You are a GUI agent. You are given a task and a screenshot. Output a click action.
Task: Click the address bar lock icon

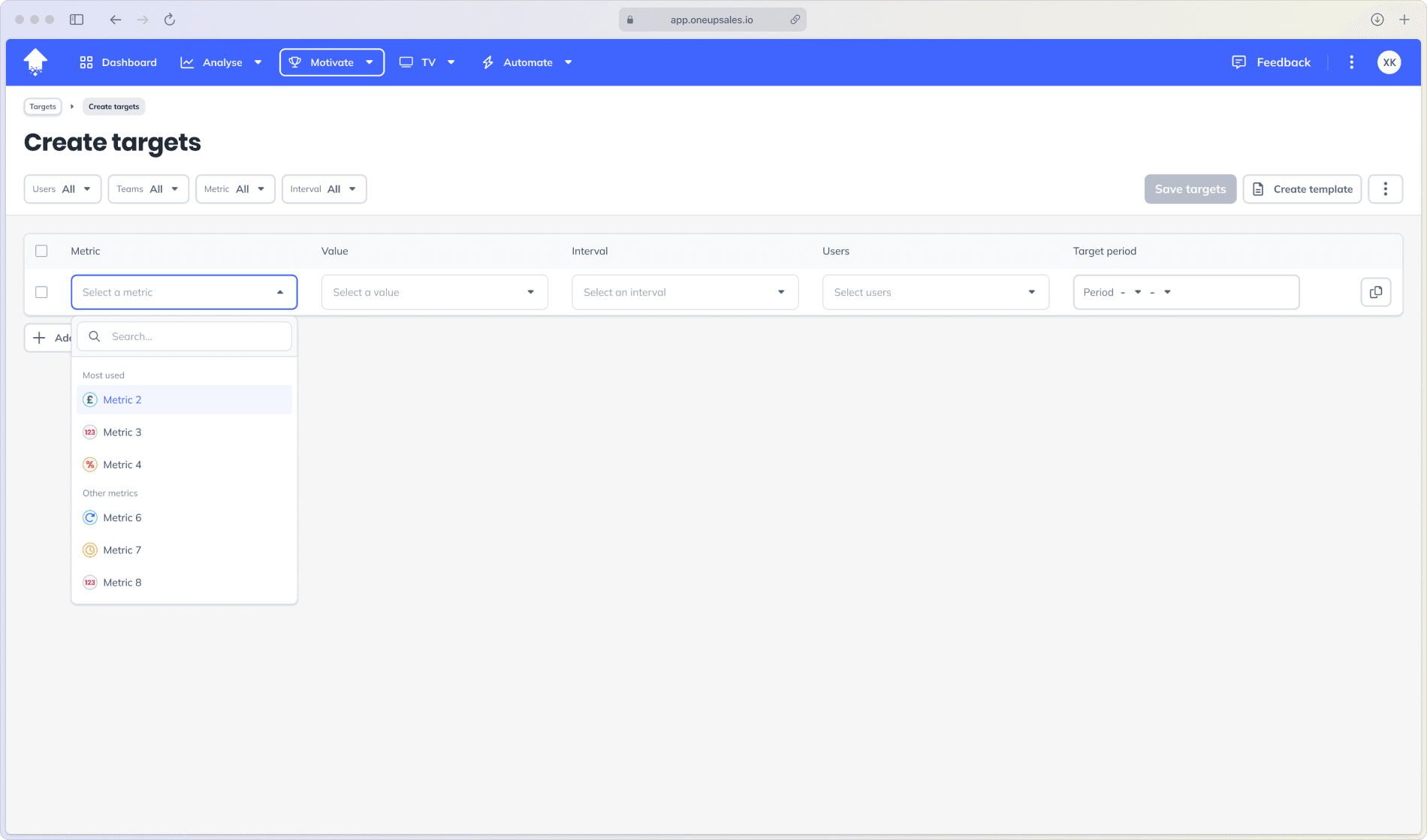click(x=630, y=20)
